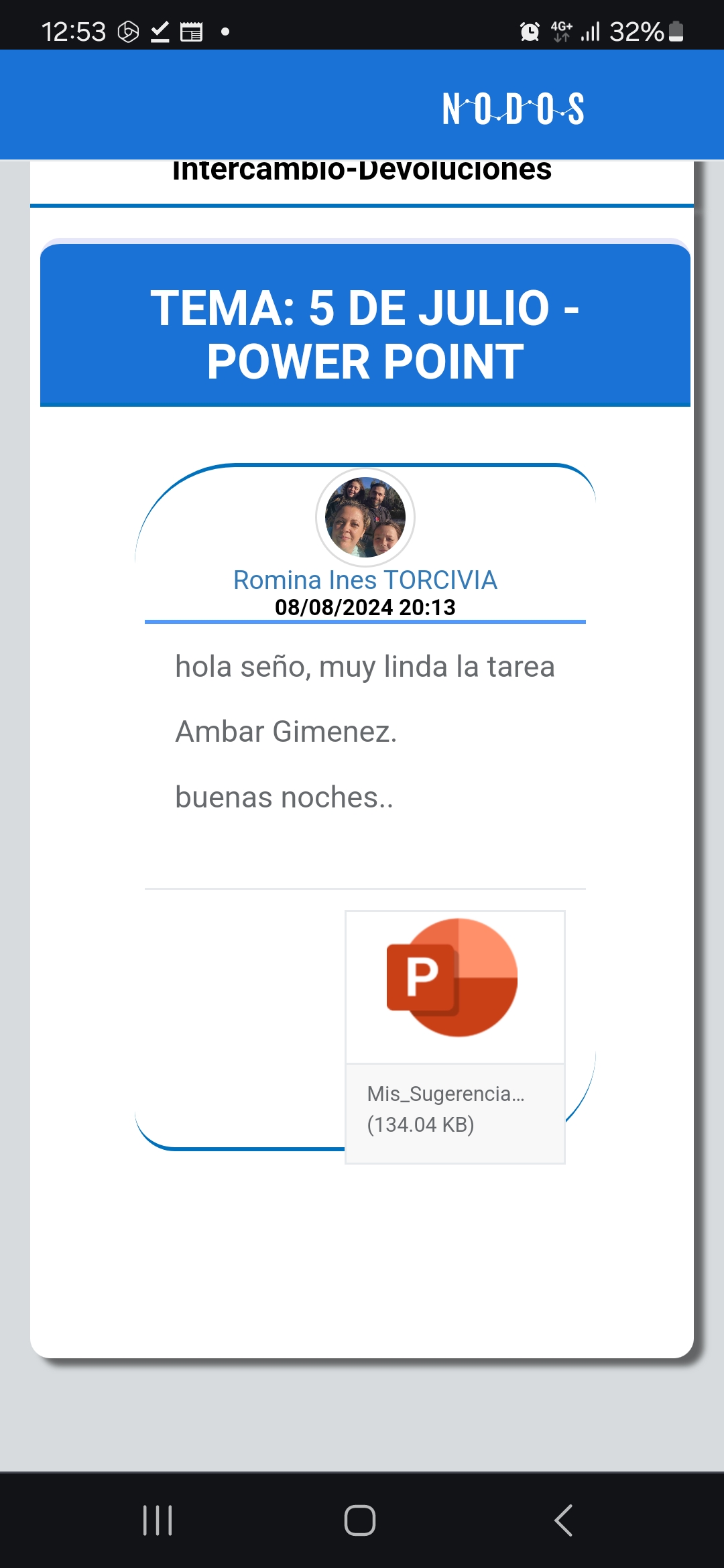724x1568 pixels.
Task: Tap the file size label (134.04 KB)
Action: (x=420, y=1124)
